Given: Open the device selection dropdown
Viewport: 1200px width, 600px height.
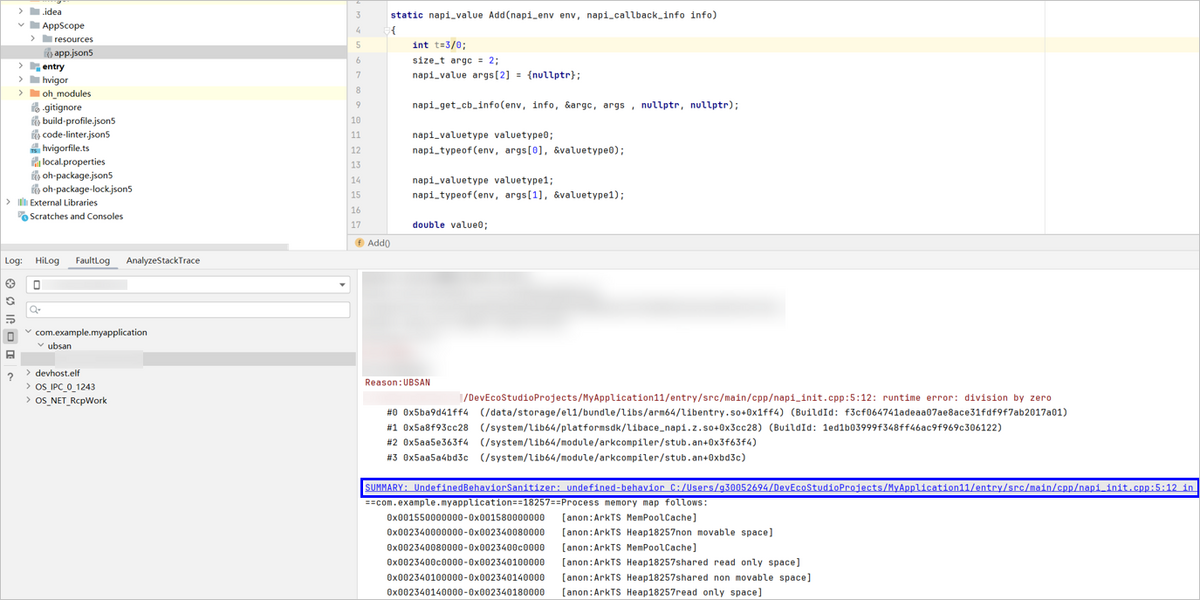Looking at the screenshot, I should [x=341, y=285].
